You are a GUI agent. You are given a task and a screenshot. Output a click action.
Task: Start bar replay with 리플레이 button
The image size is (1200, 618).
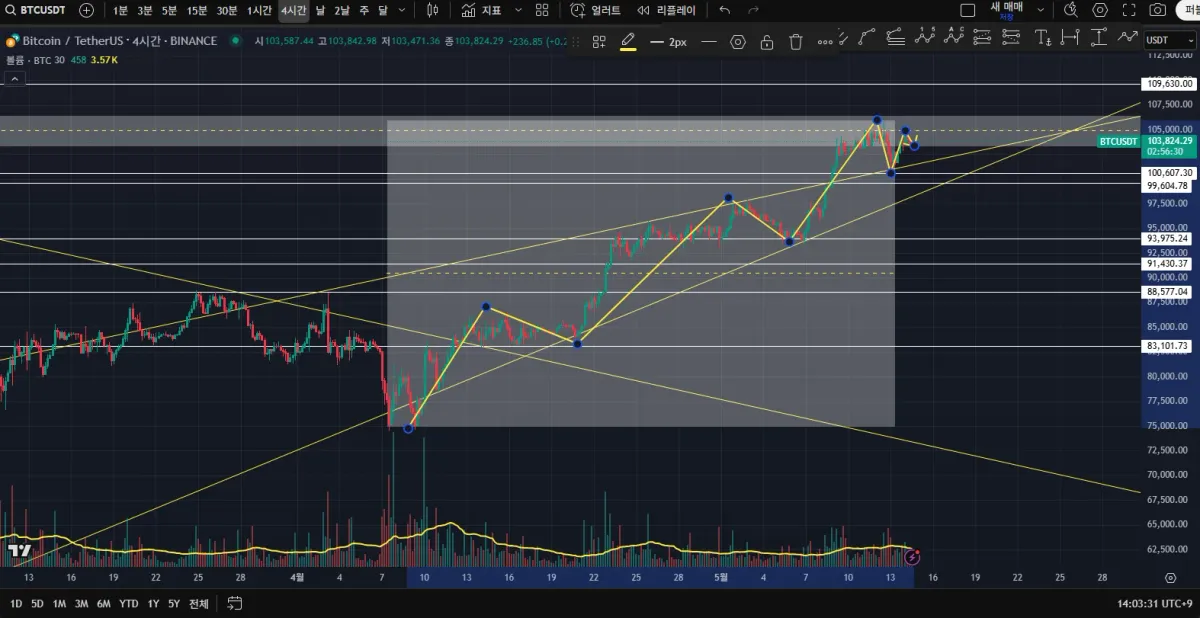(x=666, y=10)
